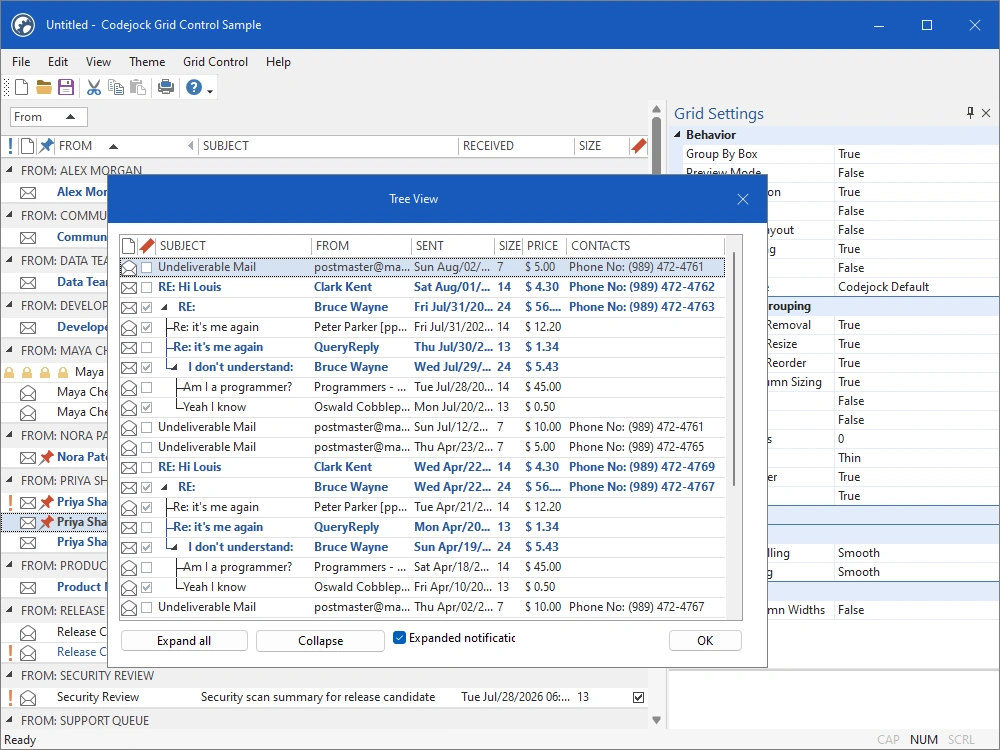Click the application globe icon in title bar

(24, 25)
